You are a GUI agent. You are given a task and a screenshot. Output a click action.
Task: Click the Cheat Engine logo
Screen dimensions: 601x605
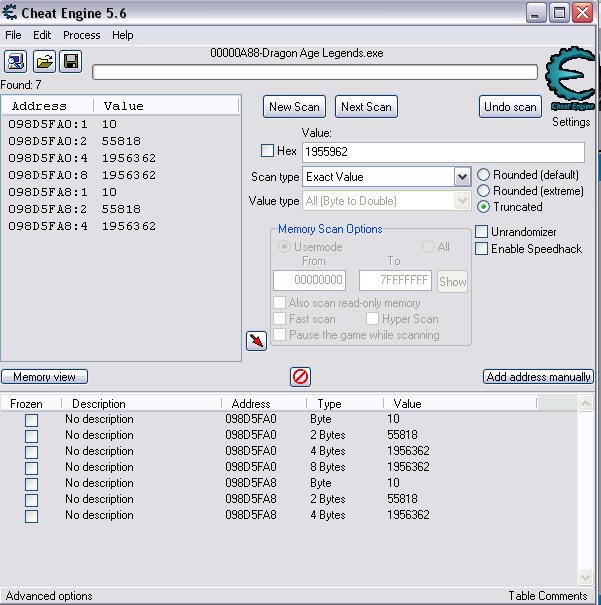pyautogui.click(x=571, y=78)
